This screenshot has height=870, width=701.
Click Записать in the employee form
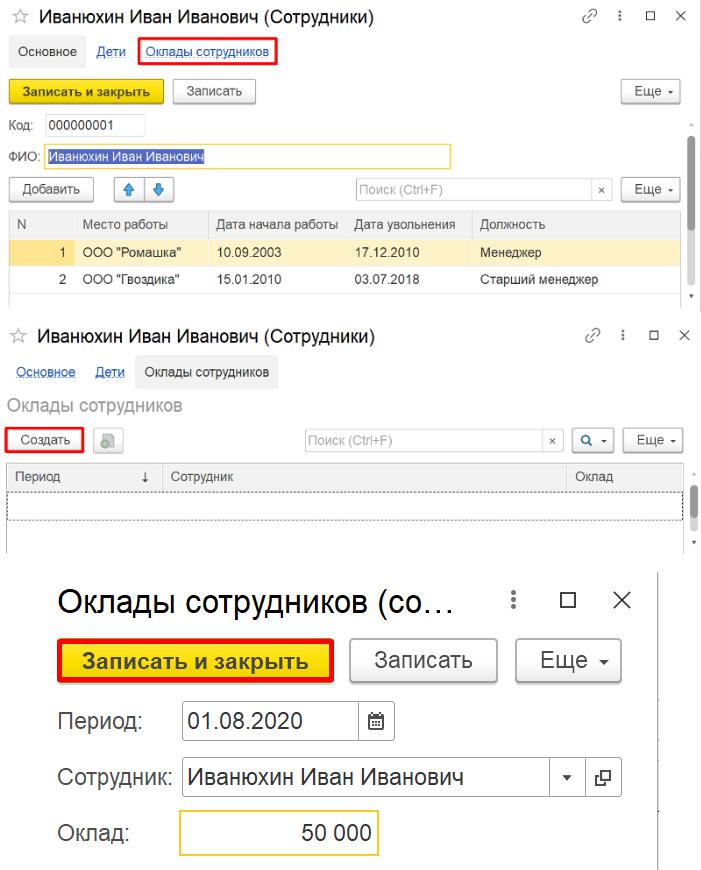pos(214,92)
